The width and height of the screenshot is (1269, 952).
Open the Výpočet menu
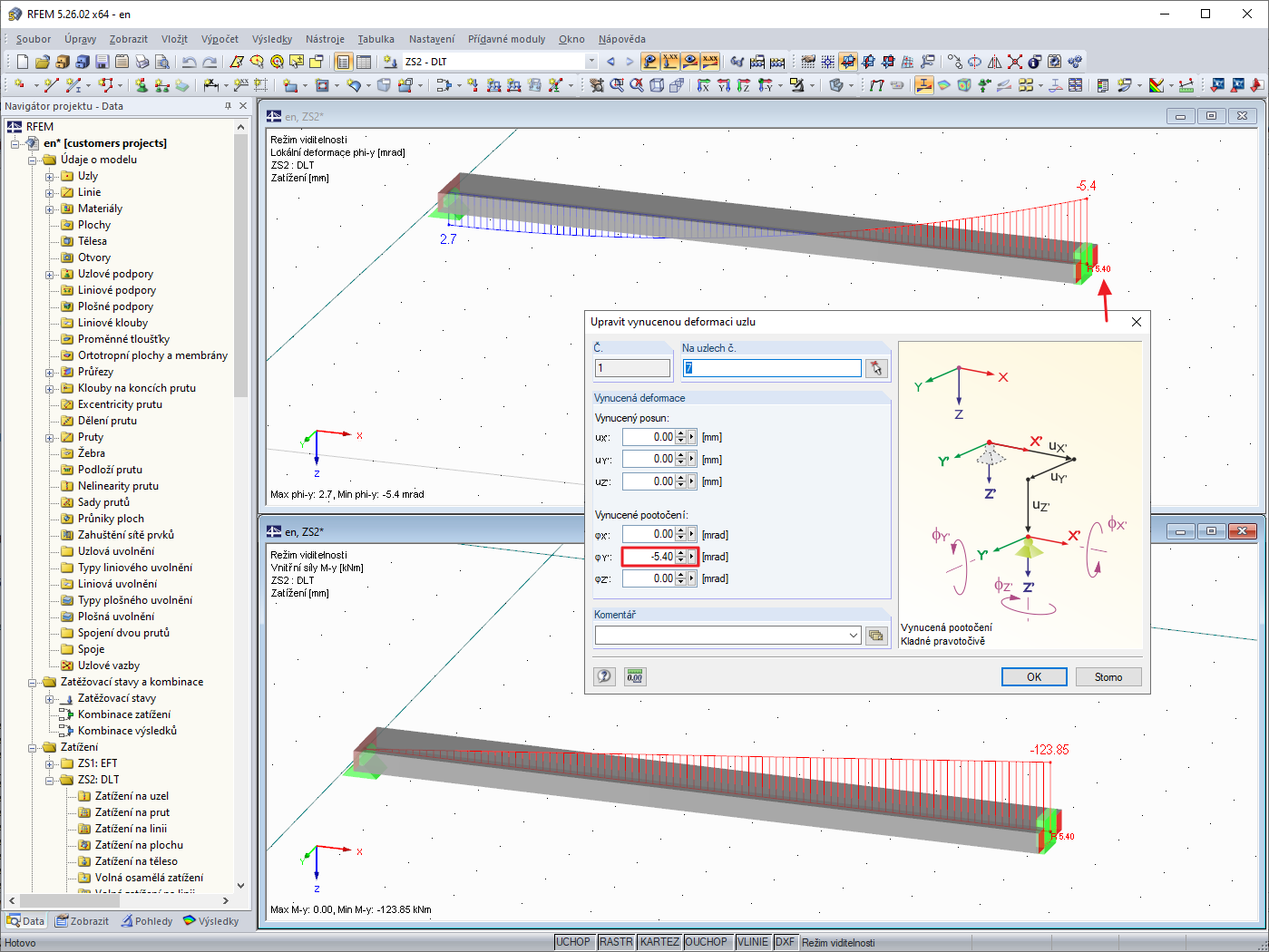coord(220,39)
